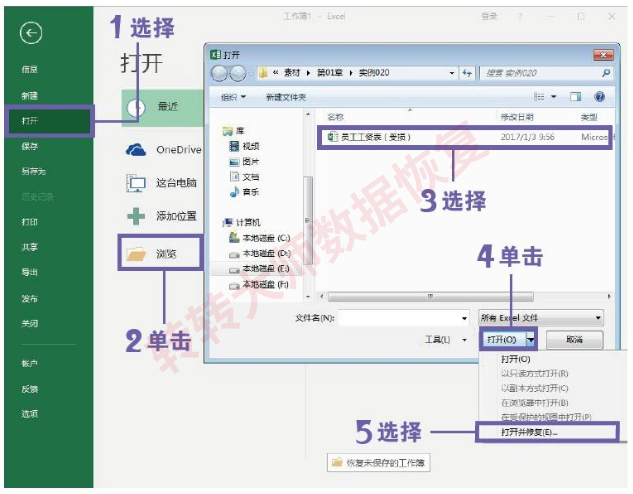Image resolution: width=633 pixels, height=494 pixels.
Task: Select 共享 (Share) in backstage menu
Action: 30,247
